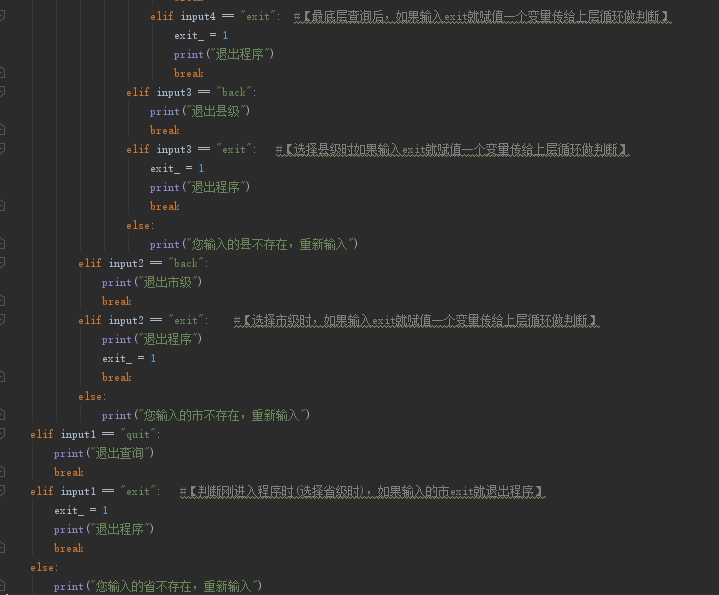Click fold end marker beside break under print("退出市级")
This screenshot has width=719, height=595.
point(2,301)
